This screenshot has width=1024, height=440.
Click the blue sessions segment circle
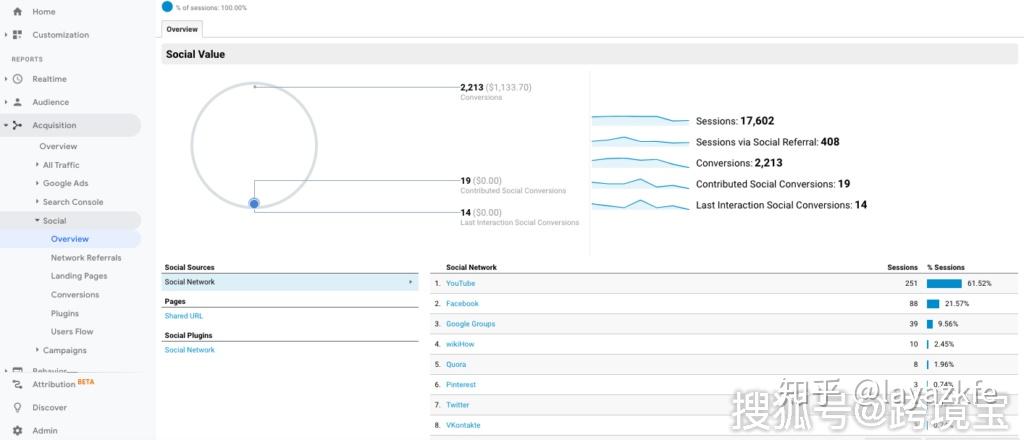click(167, 7)
